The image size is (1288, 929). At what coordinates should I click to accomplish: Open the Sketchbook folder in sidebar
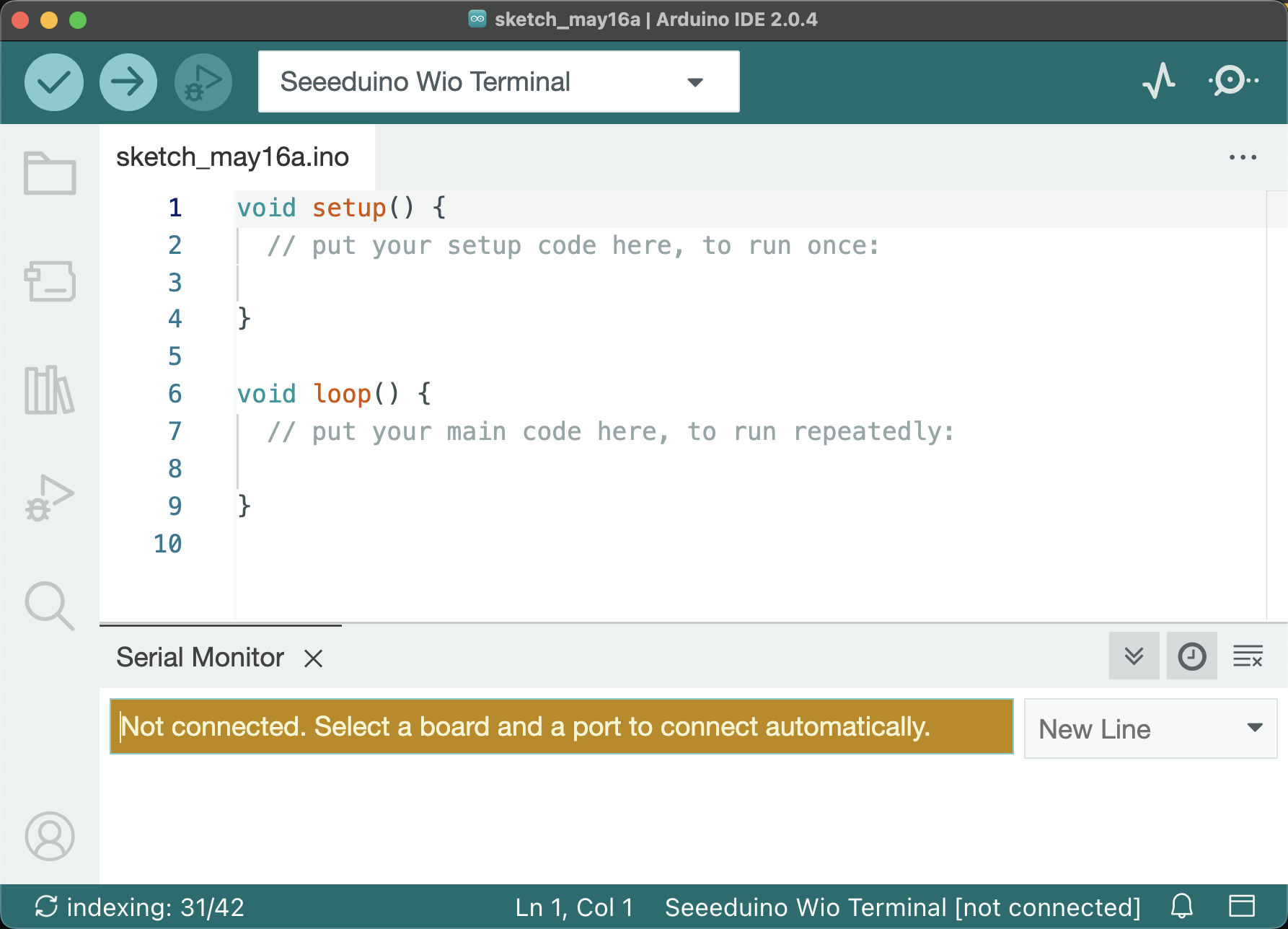(x=50, y=173)
